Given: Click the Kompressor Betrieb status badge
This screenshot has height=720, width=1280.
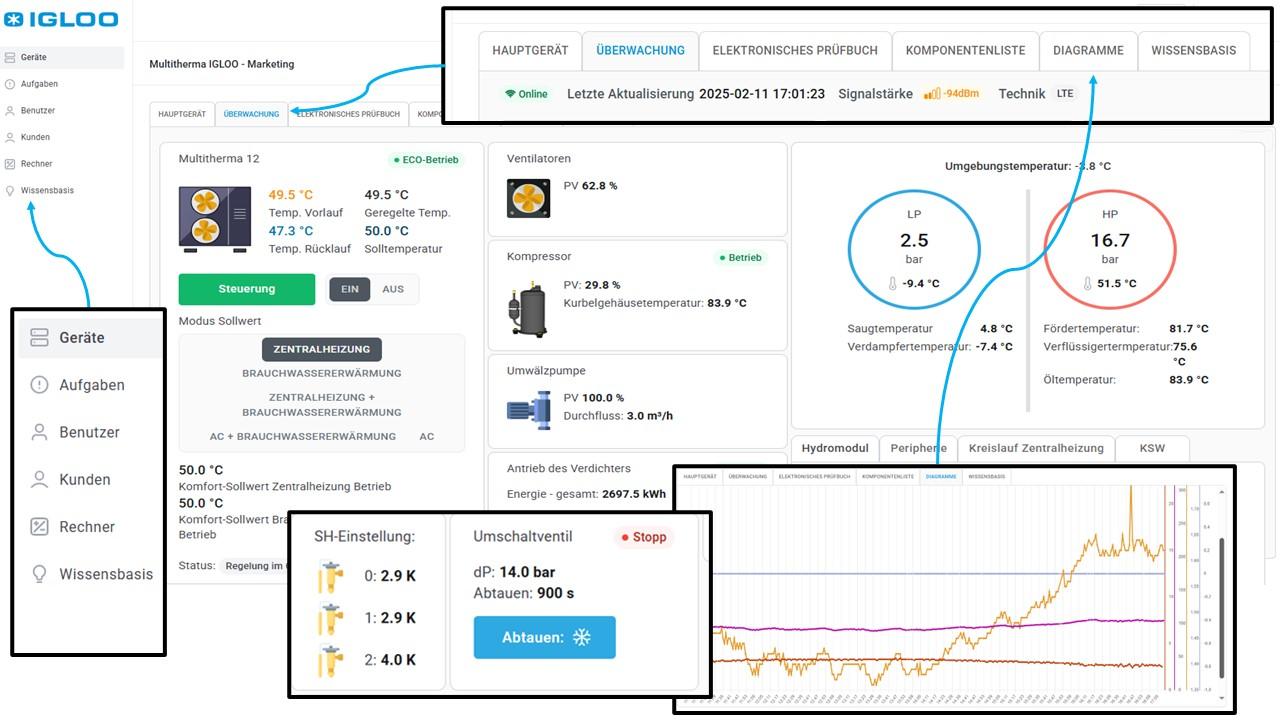Looking at the screenshot, I should [x=742, y=257].
